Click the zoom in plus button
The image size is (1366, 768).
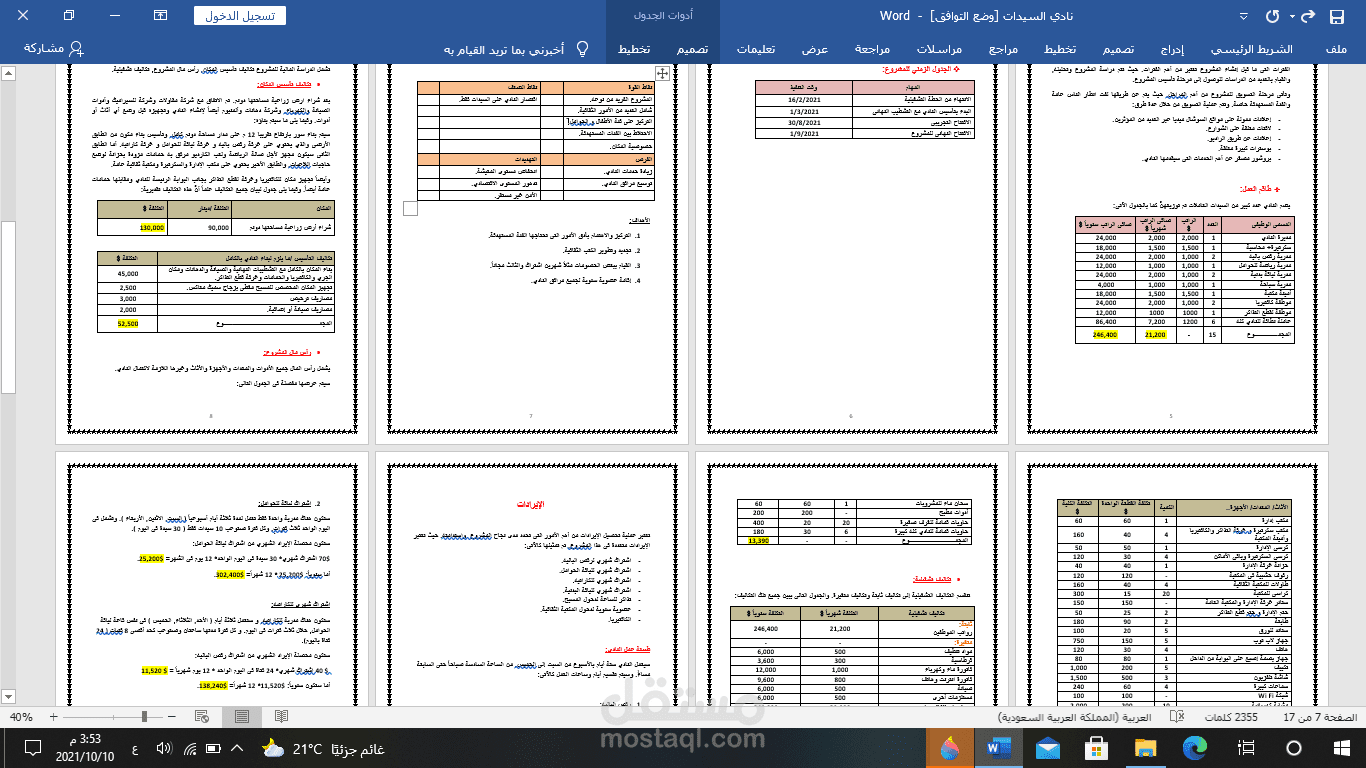[53, 717]
